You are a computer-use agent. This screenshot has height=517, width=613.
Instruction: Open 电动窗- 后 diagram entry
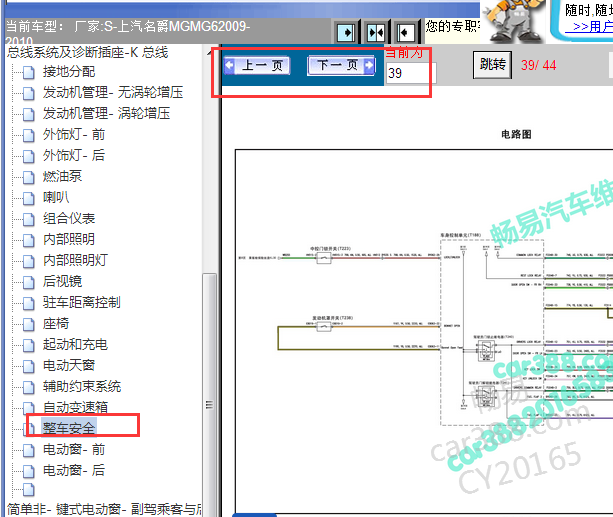tap(74, 470)
